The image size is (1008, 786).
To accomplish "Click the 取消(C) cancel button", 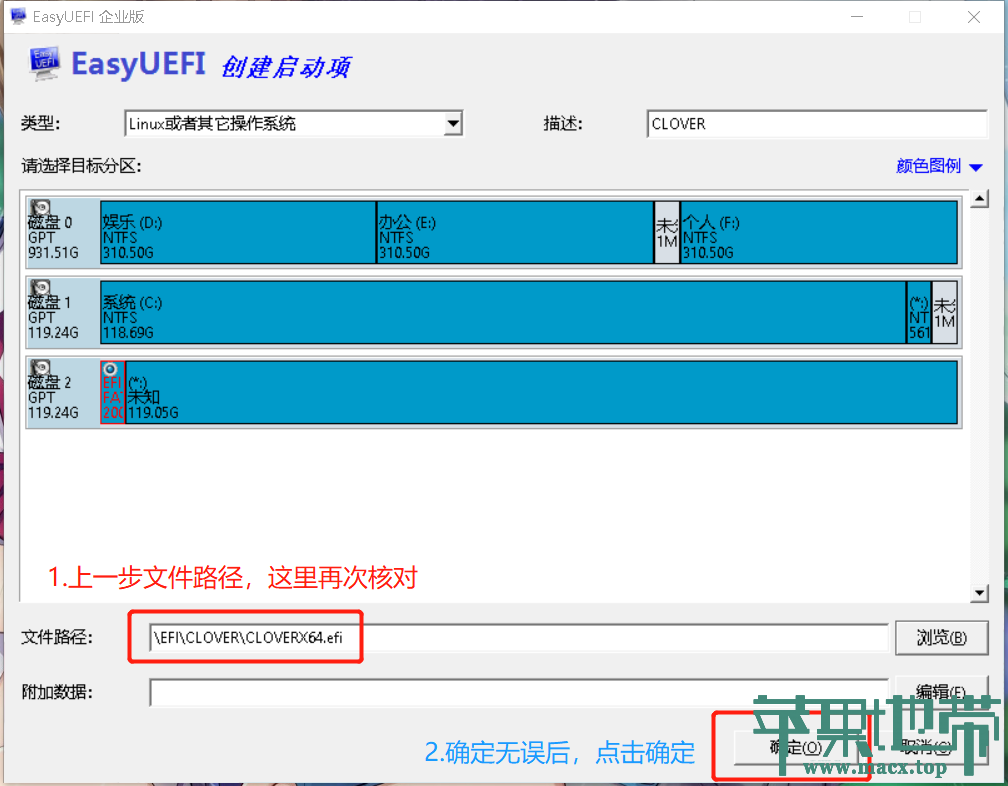I will (926, 747).
